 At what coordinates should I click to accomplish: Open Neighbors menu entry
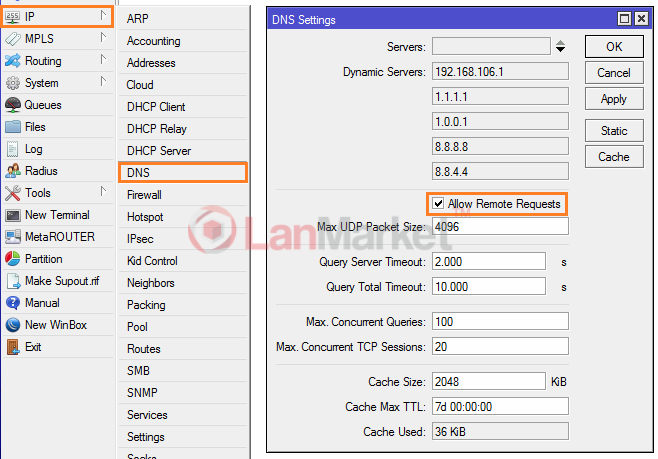(183, 283)
